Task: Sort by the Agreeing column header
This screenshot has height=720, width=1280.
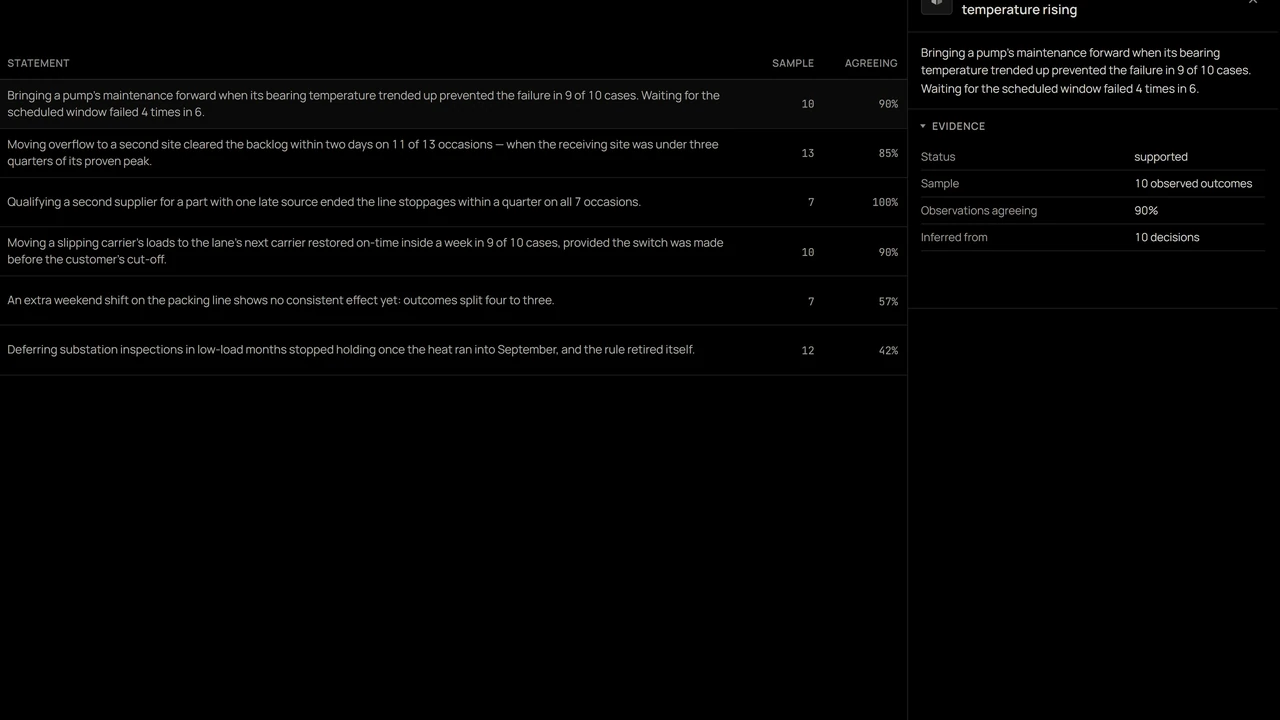Action: [871, 63]
